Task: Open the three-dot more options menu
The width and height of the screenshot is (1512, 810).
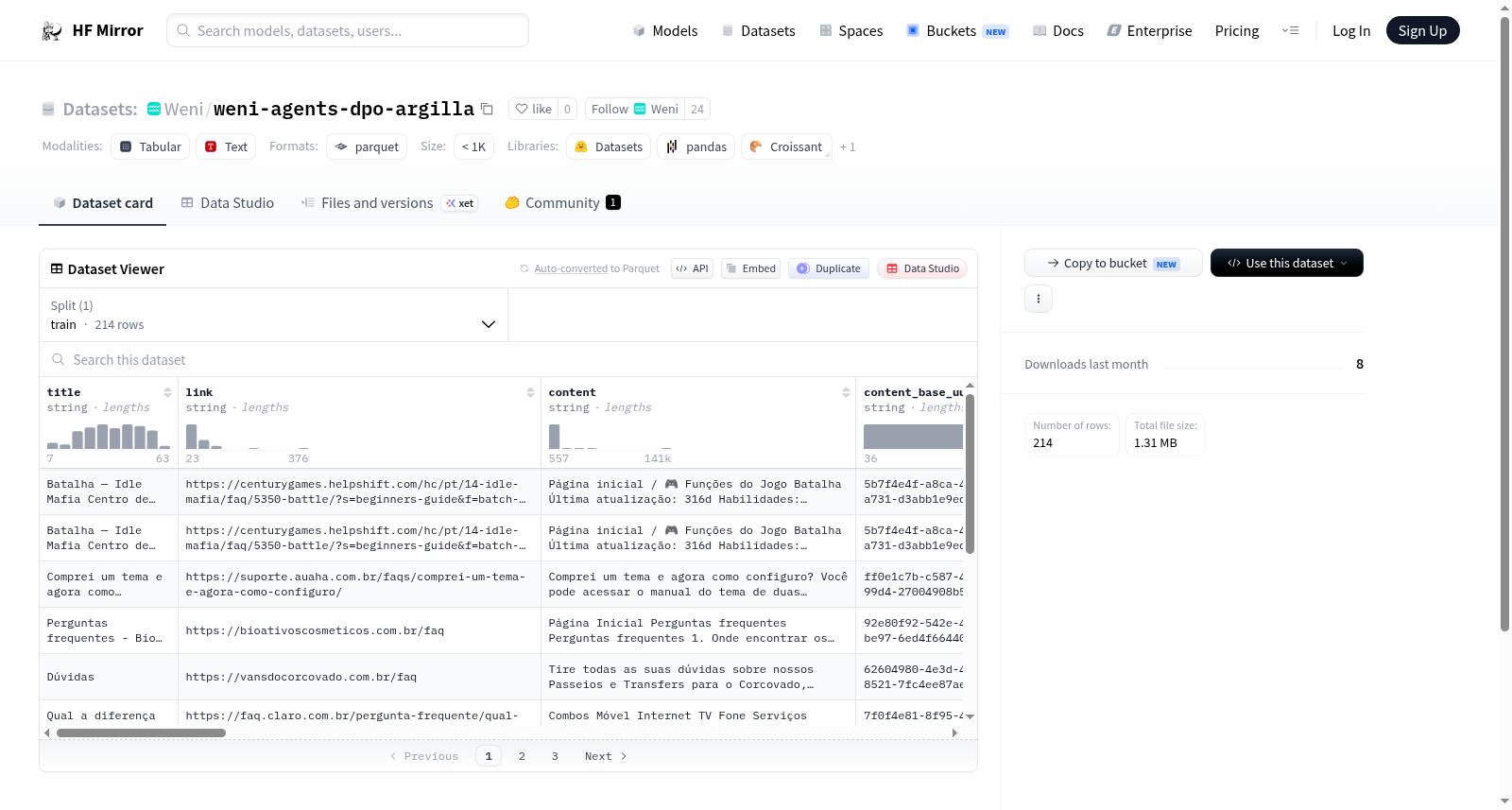Action: click(x=1039, y=299)
